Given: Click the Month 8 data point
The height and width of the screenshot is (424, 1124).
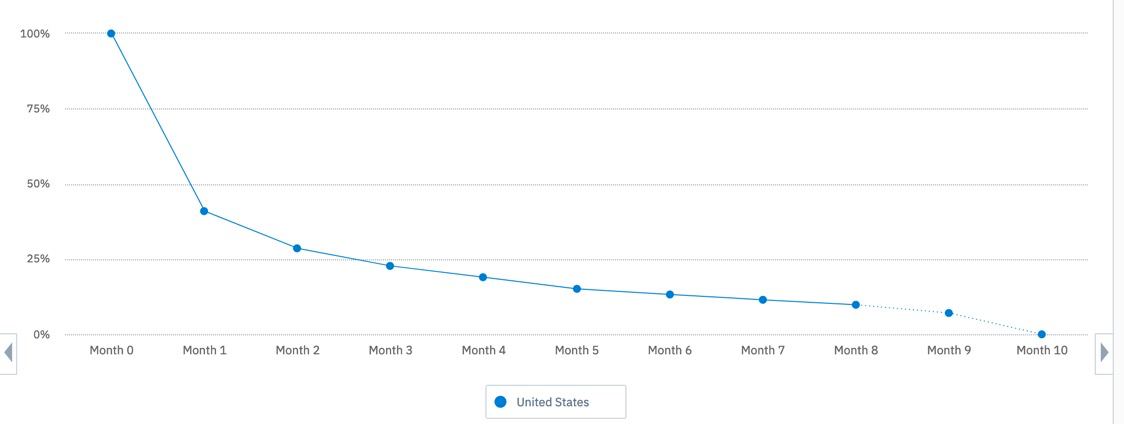Looking at the screenshot, I should [x=856, y=305].
